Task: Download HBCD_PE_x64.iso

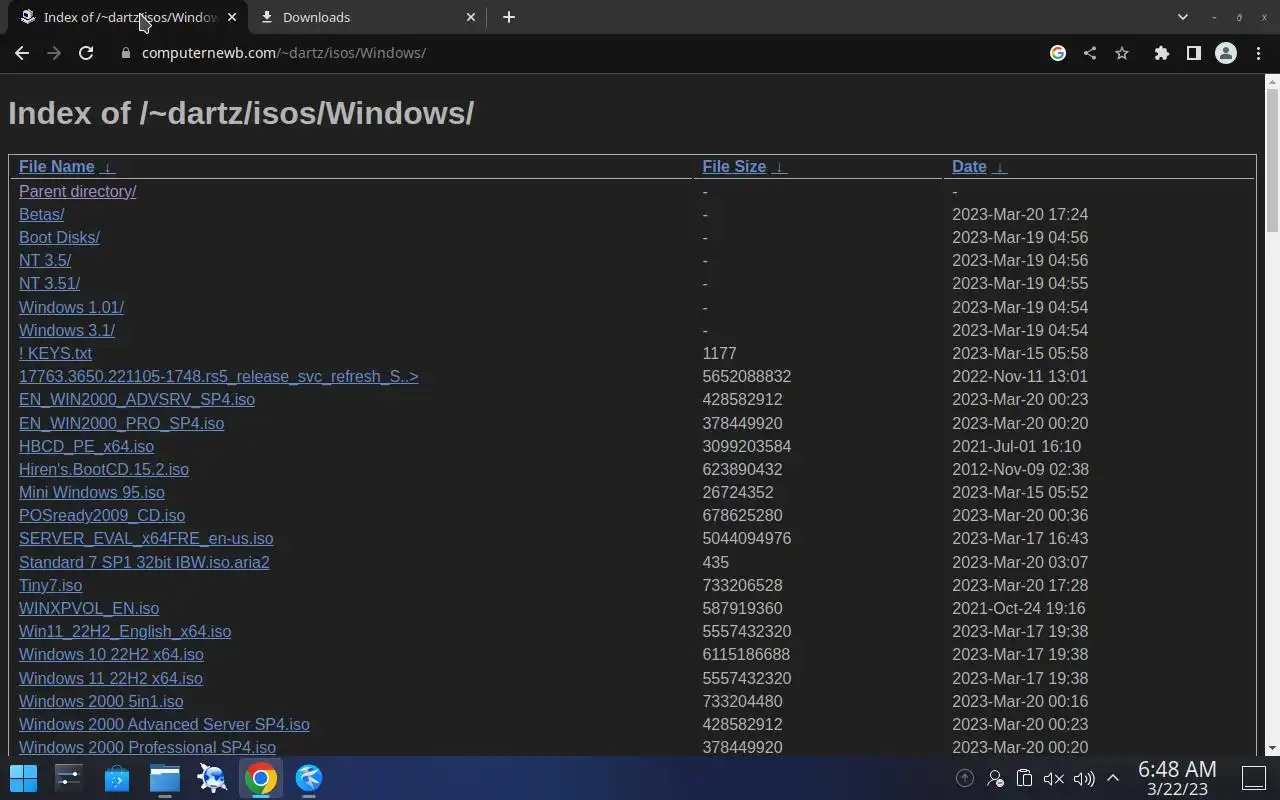Action: coord(86,446)
